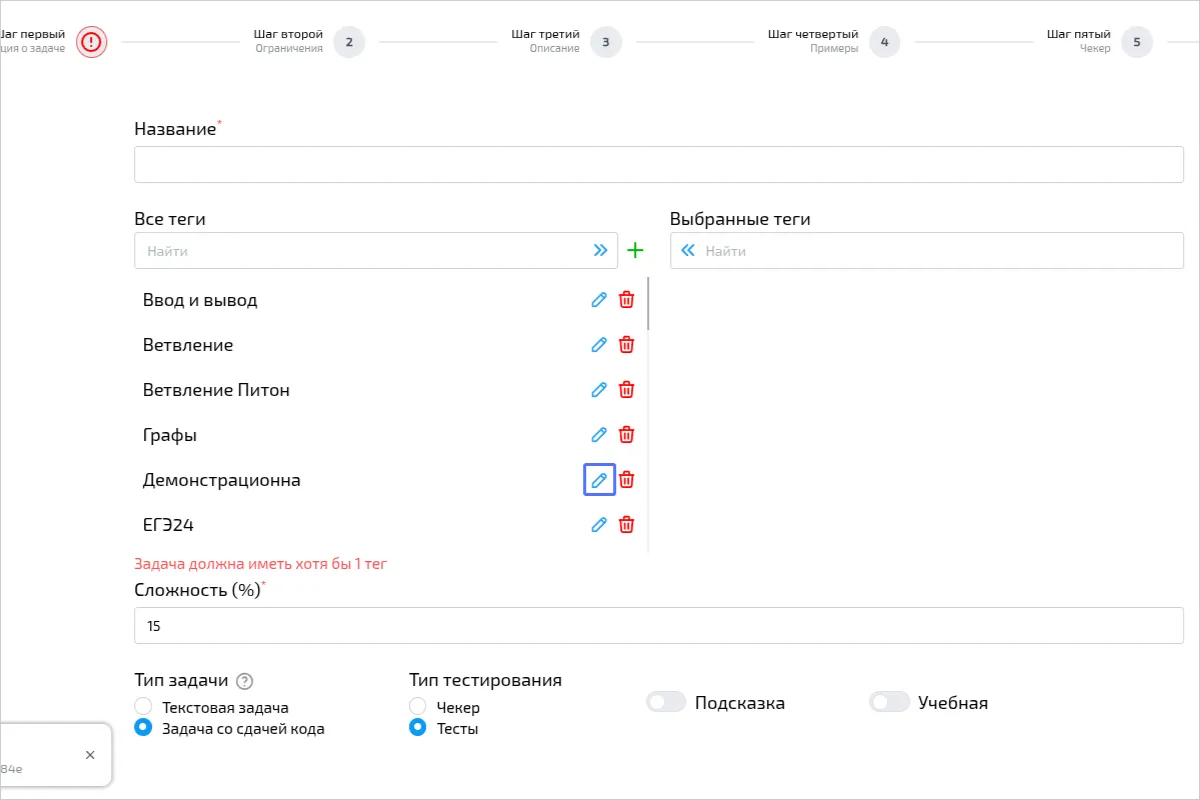Click help question mark near Тип задачи

(245, 681)
